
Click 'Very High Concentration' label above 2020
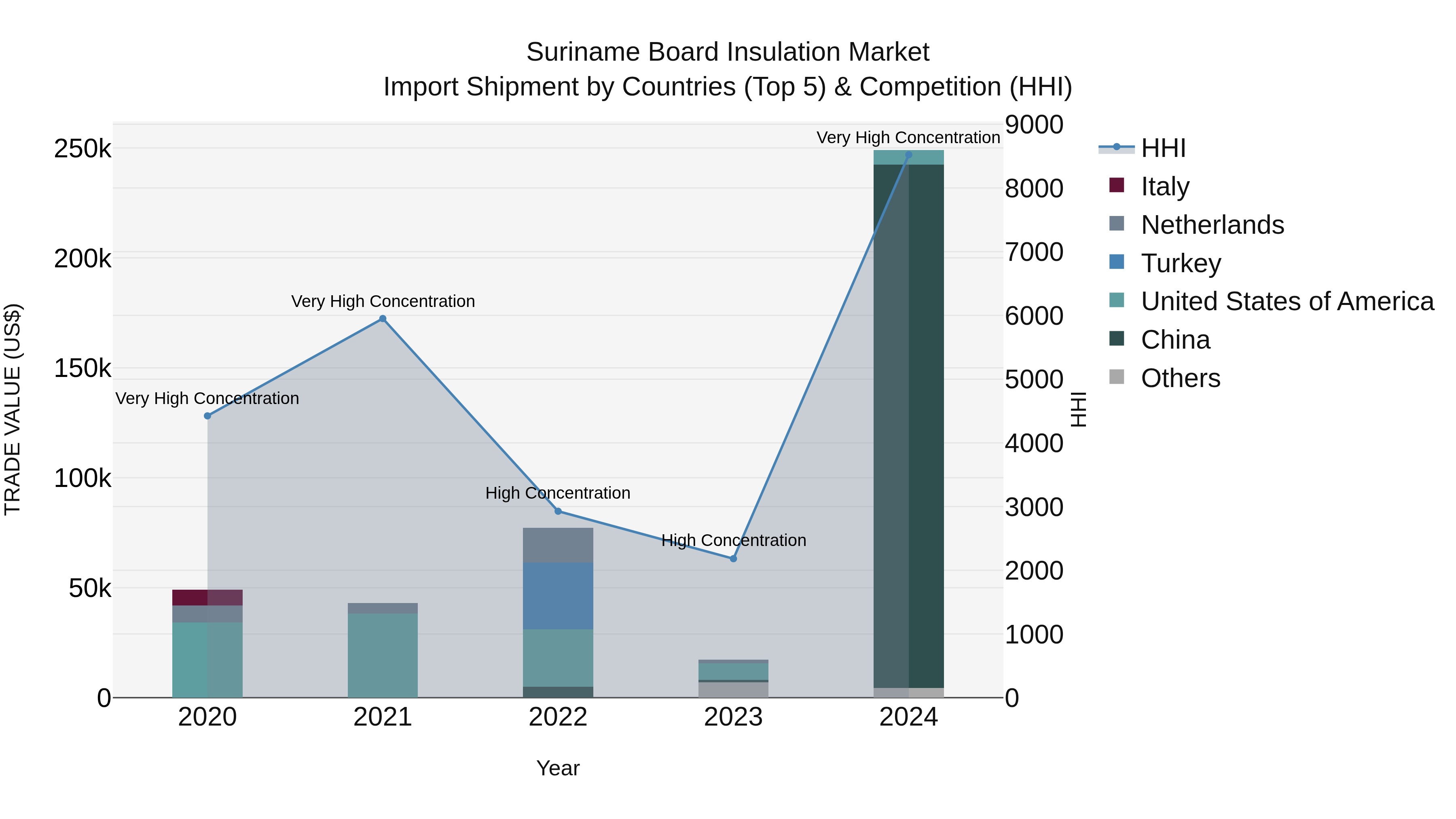coord(207,398)
